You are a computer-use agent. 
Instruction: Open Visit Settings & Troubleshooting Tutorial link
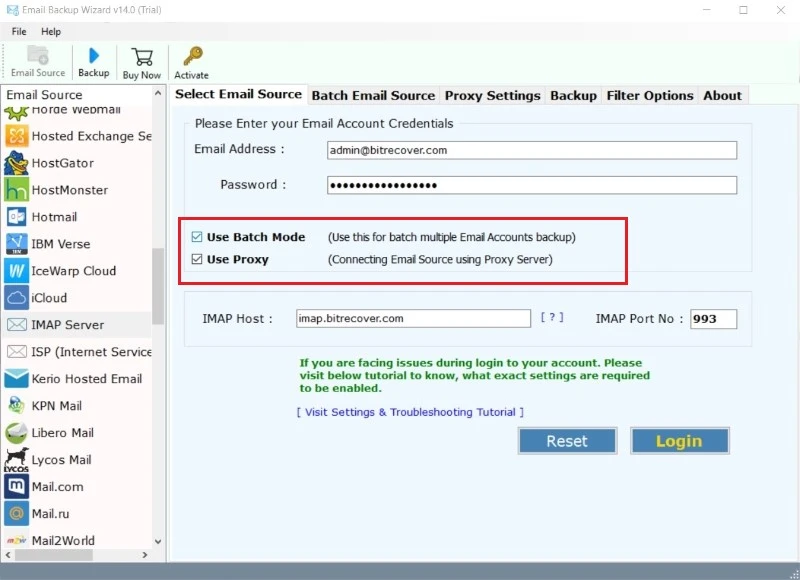click(x=410, y=412)
